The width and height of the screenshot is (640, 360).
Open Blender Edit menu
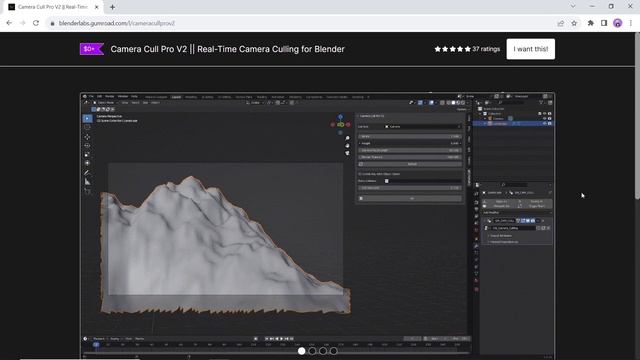click(100, 97)
